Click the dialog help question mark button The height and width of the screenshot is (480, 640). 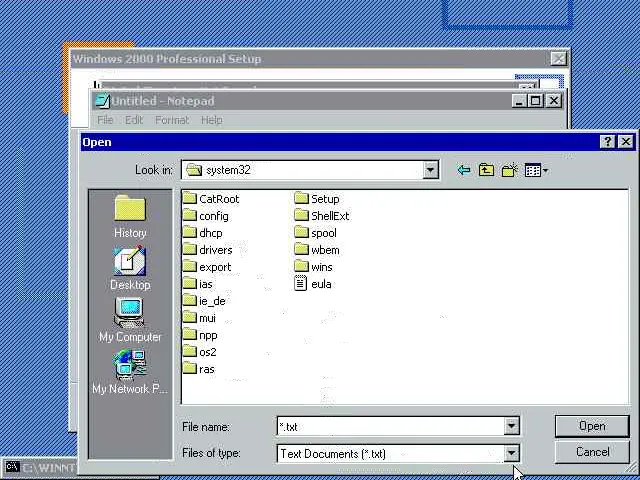pyautogui.click(x=607, y=142)
